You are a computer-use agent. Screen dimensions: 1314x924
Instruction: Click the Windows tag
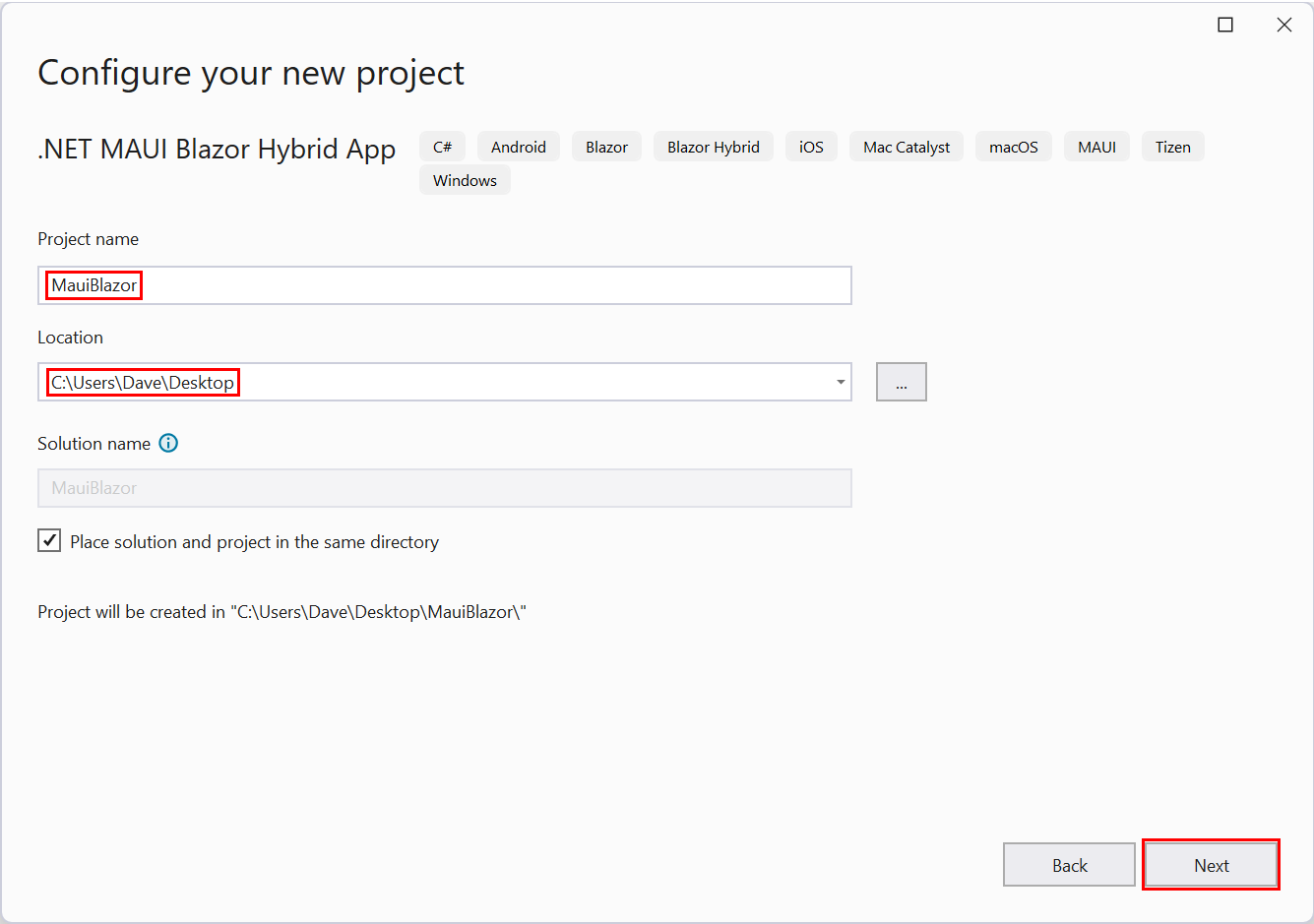point(465,180)
